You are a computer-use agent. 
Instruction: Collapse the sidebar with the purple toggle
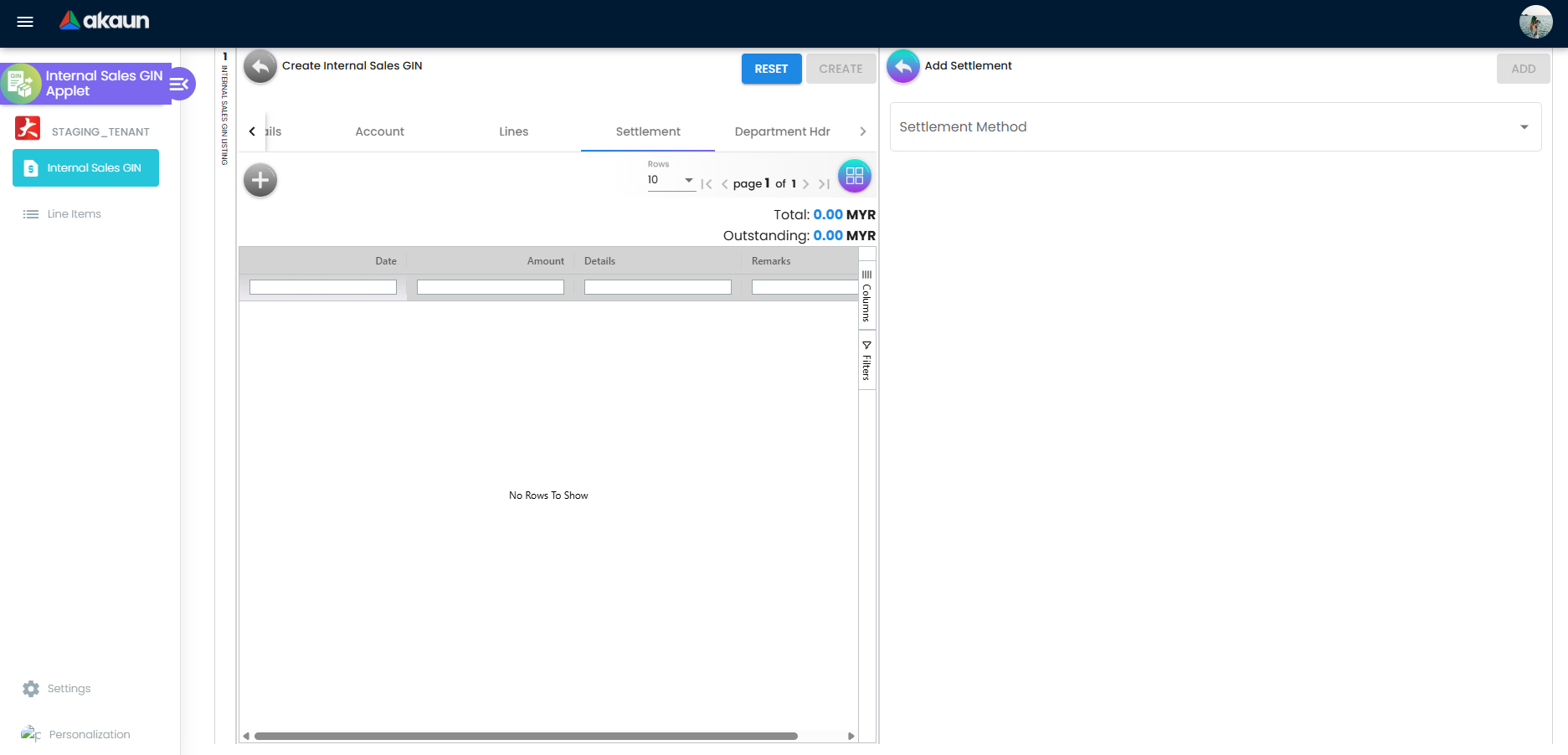180,84
